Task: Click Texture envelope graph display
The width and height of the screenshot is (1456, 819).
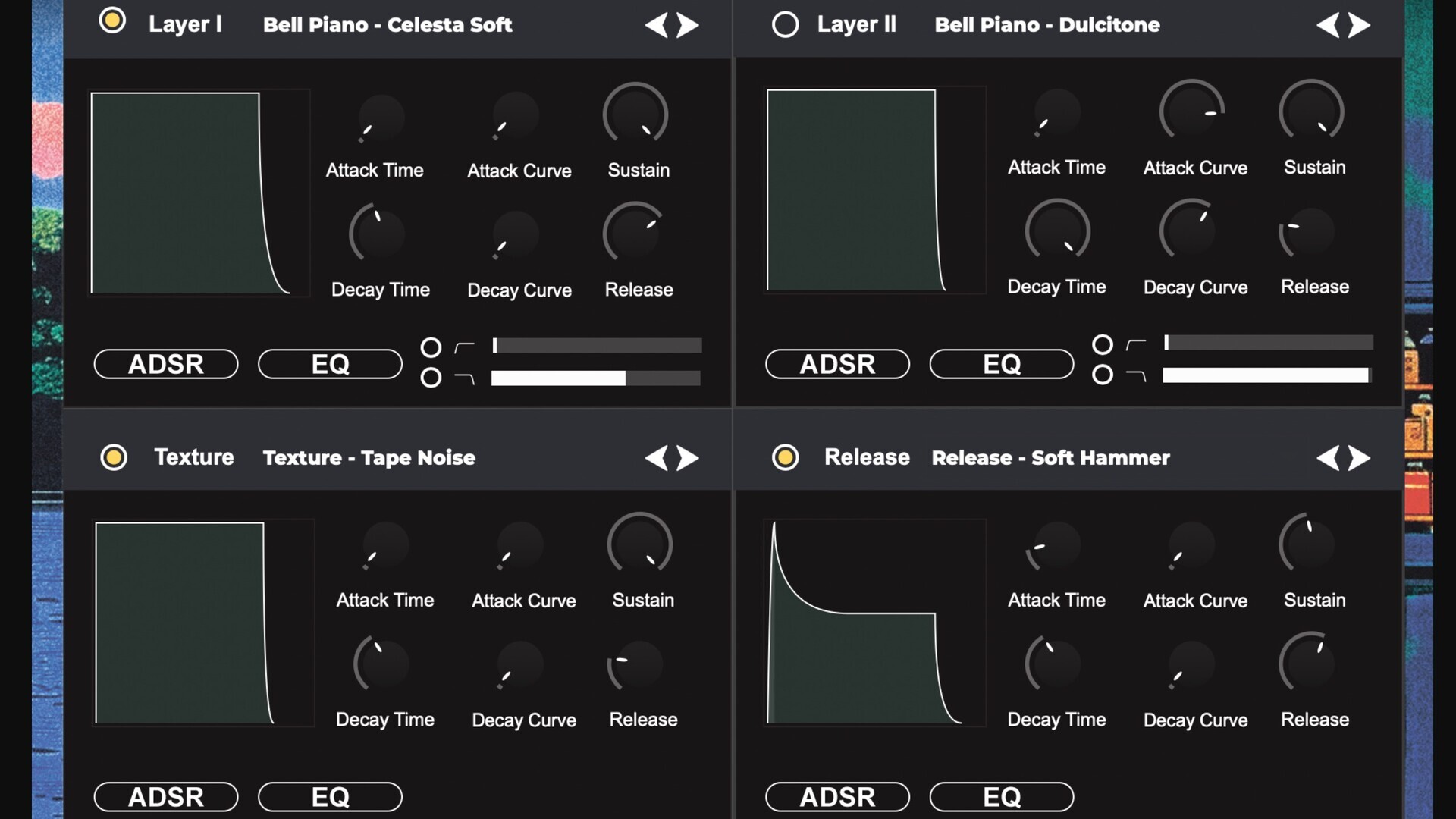Action: pos(203,623)
